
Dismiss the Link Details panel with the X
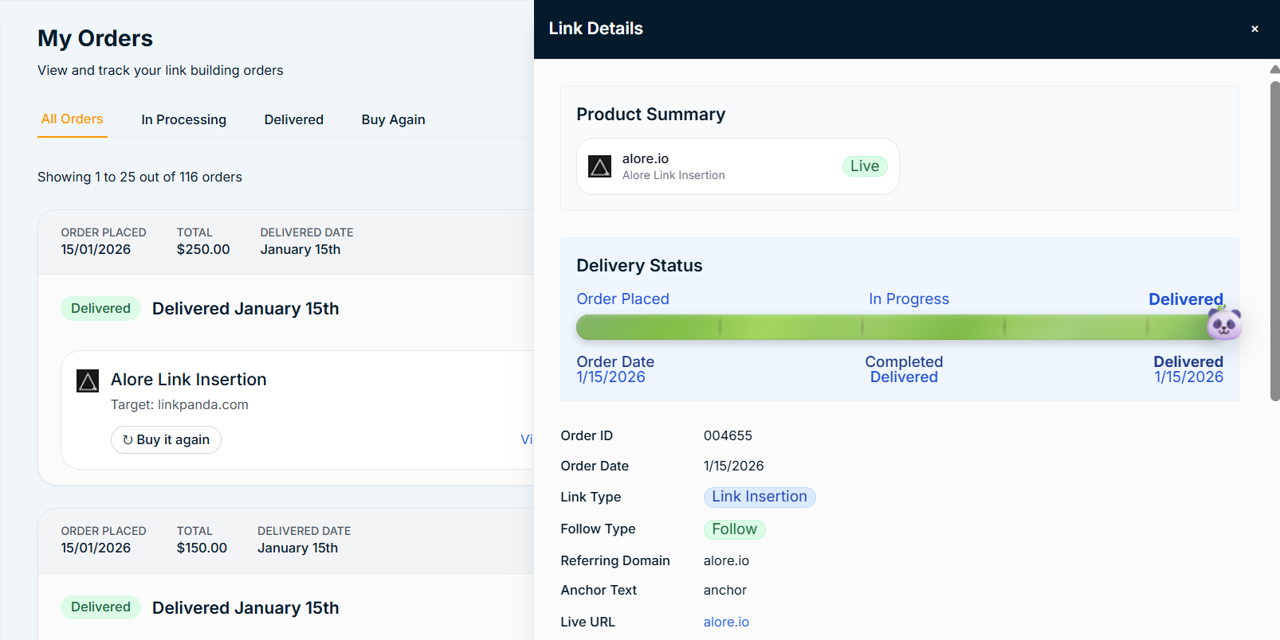pos(1254,29)
